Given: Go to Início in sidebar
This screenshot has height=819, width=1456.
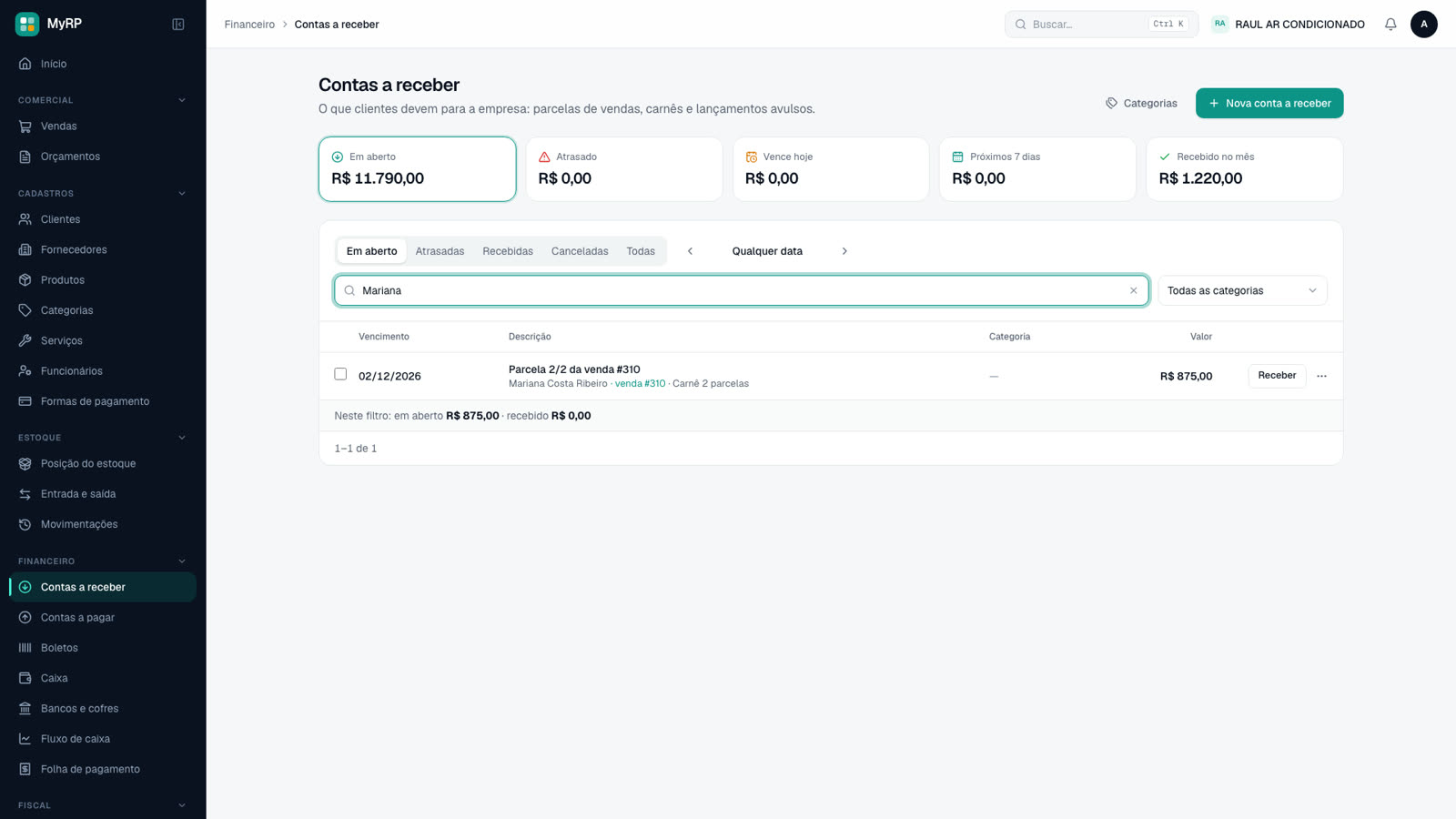Looking at the screenshot, I should point(103,64).
